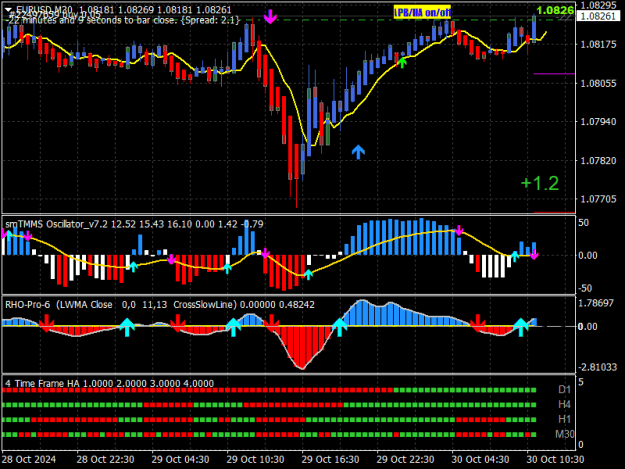Click the 1.78697 RHO-Pro-6 scale value
The height and width of the screenshot is (469, 625).
tap(596, 303)
